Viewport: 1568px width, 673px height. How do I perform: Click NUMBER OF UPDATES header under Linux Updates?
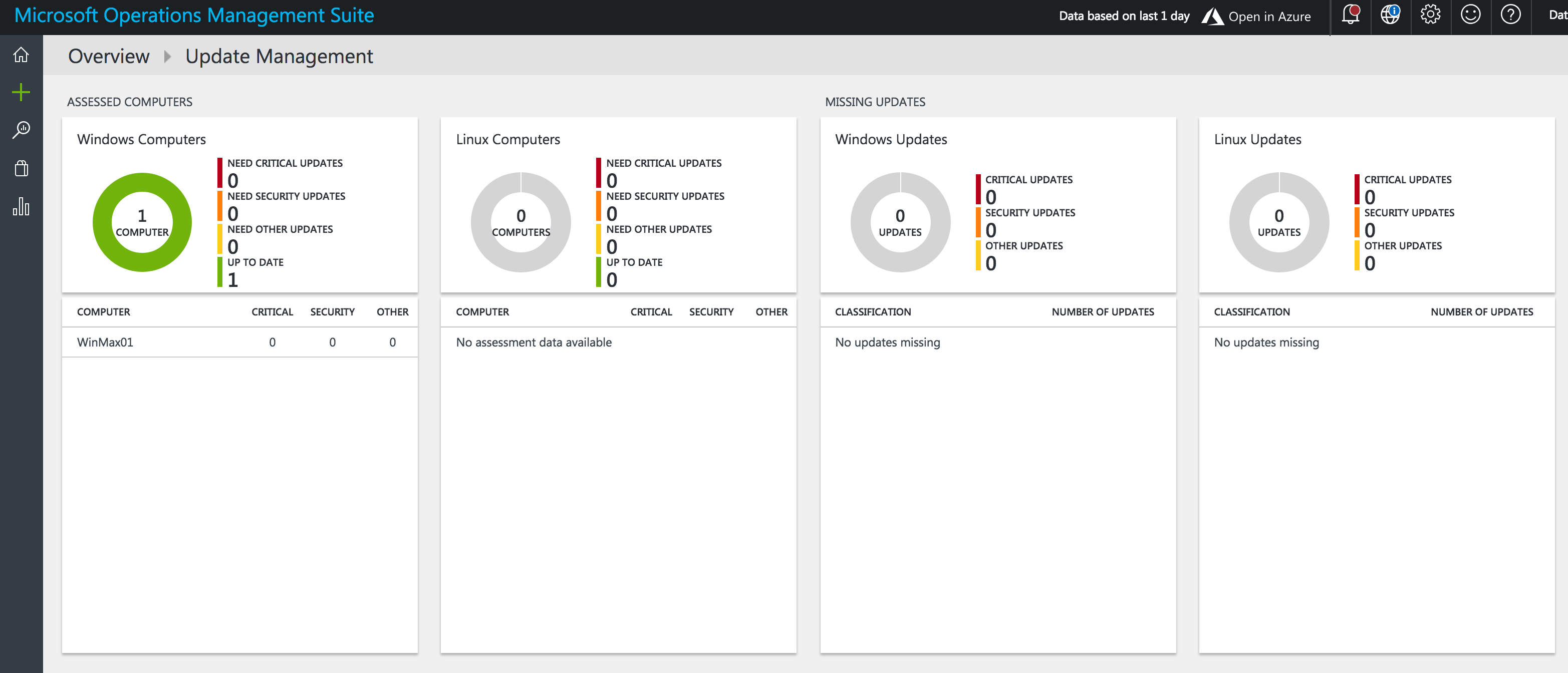1481,311
